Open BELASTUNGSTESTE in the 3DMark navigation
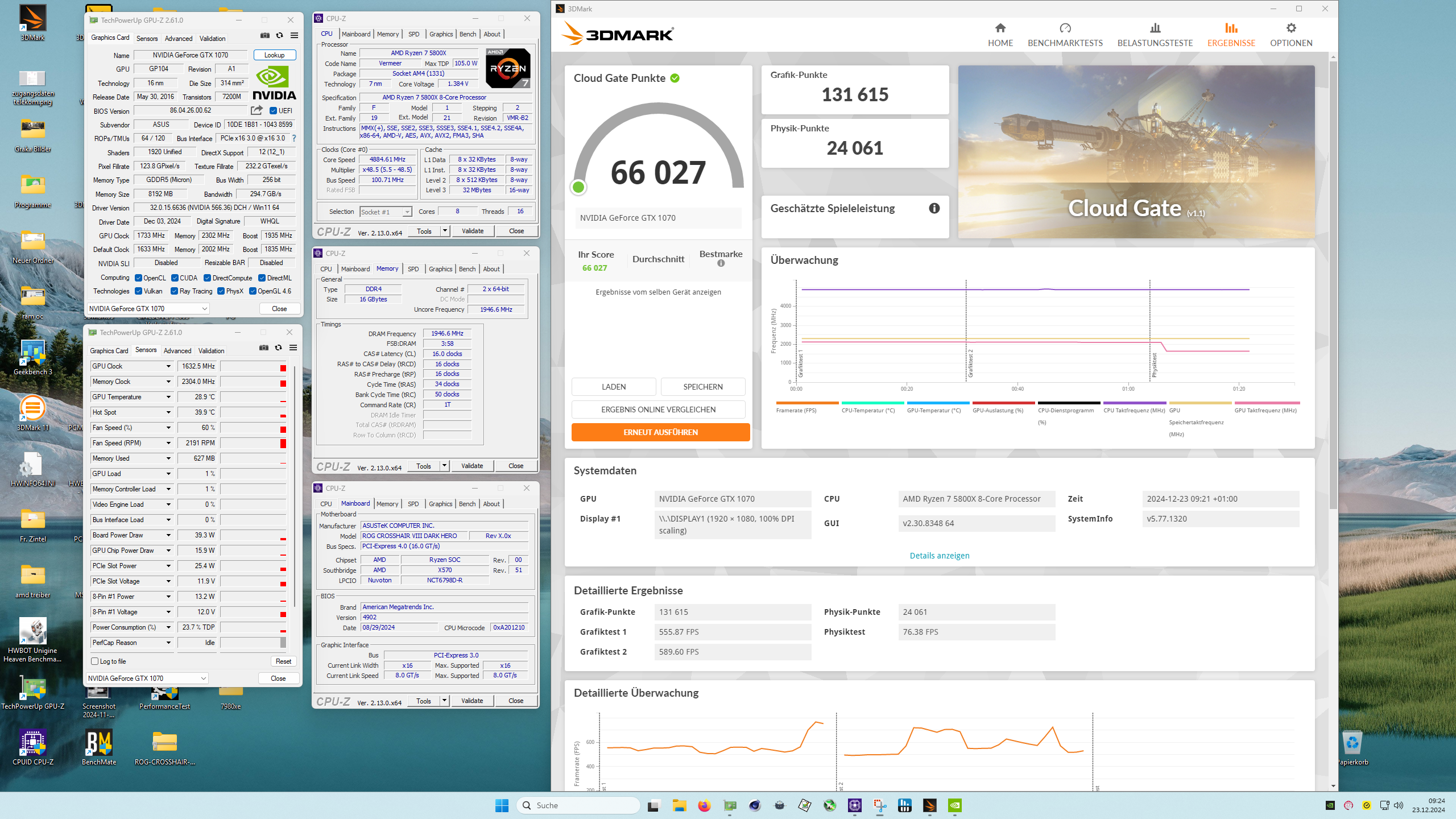The height and width of the screenshot is (819, 1456). tap(1155, 35)
